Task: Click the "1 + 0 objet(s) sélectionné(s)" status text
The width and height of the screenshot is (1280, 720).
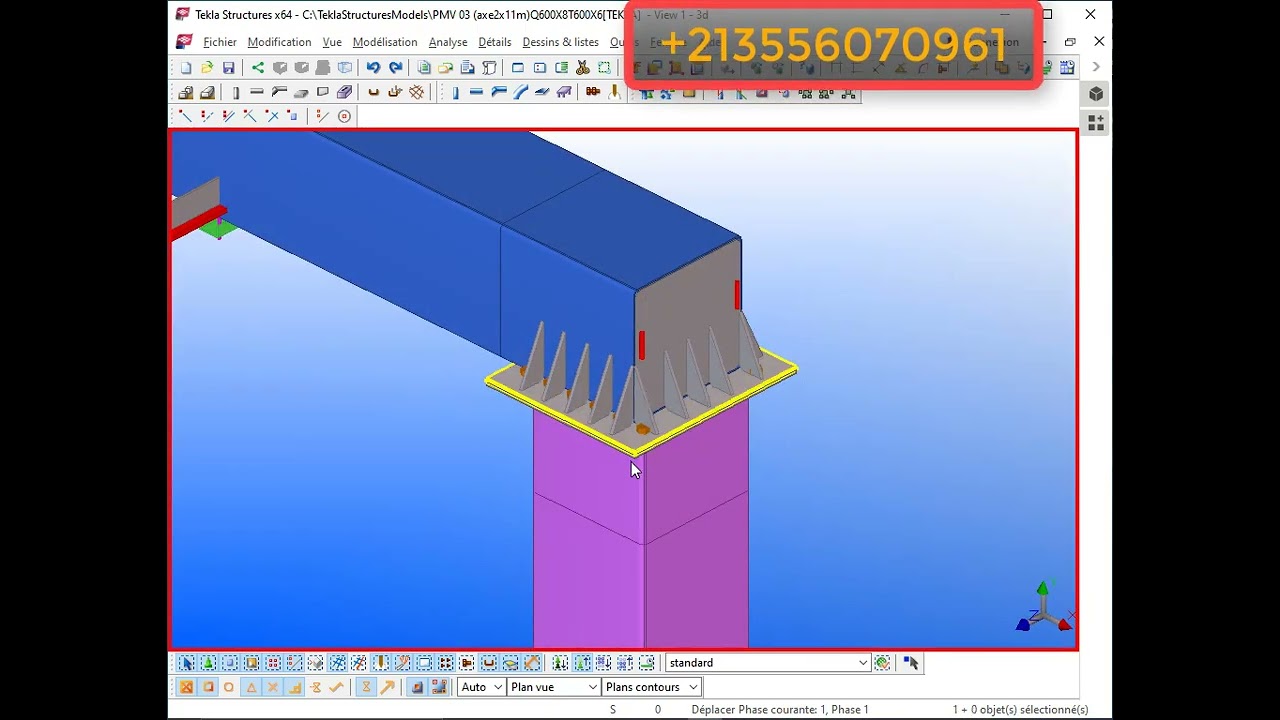Action: coord(1020,709)
